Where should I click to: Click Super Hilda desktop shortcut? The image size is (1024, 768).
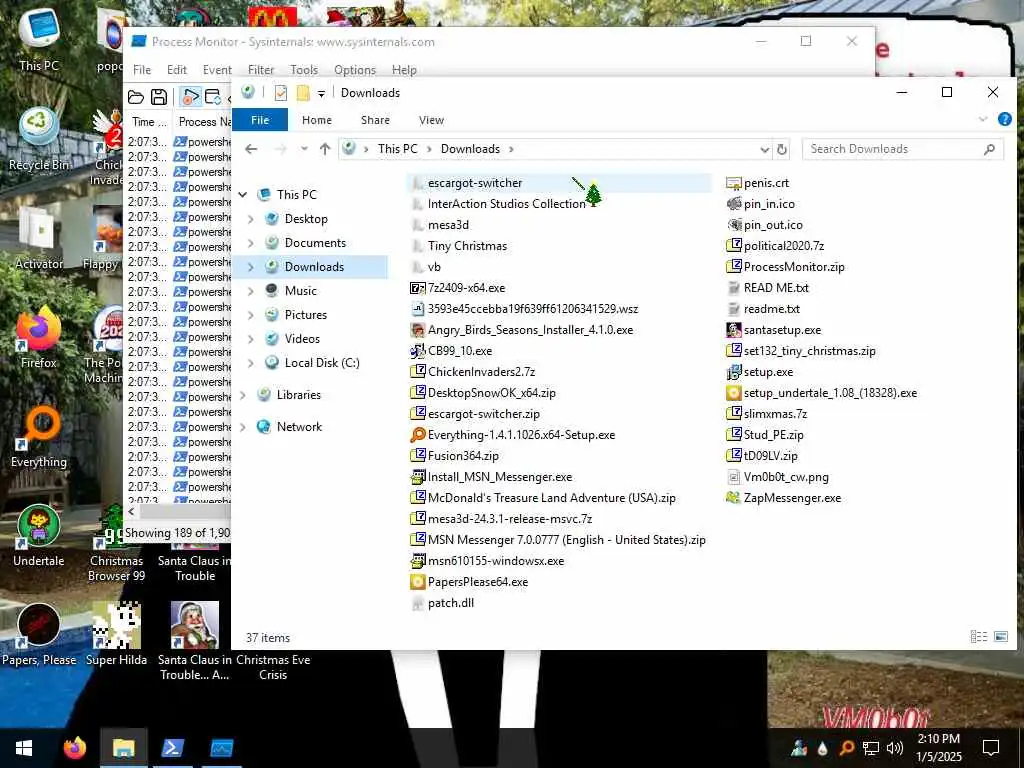(x=116, y=633)
